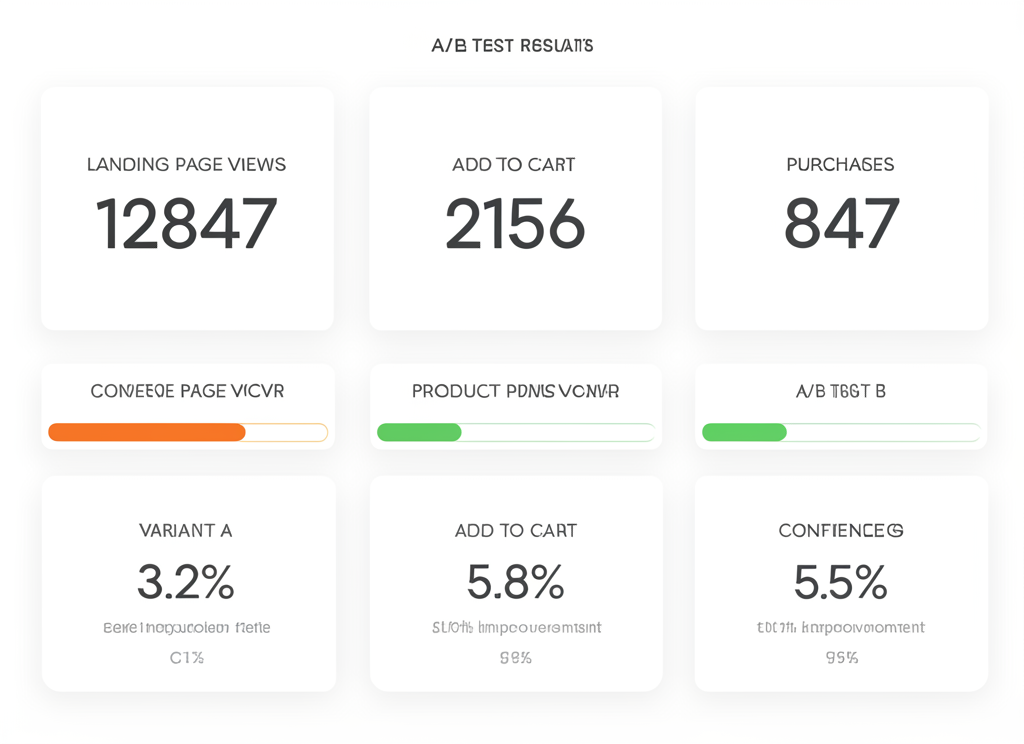This screenshot has width=1024, height=744.
Task: Click the A/B Test Results title
Action: click(x=512, y=44)
